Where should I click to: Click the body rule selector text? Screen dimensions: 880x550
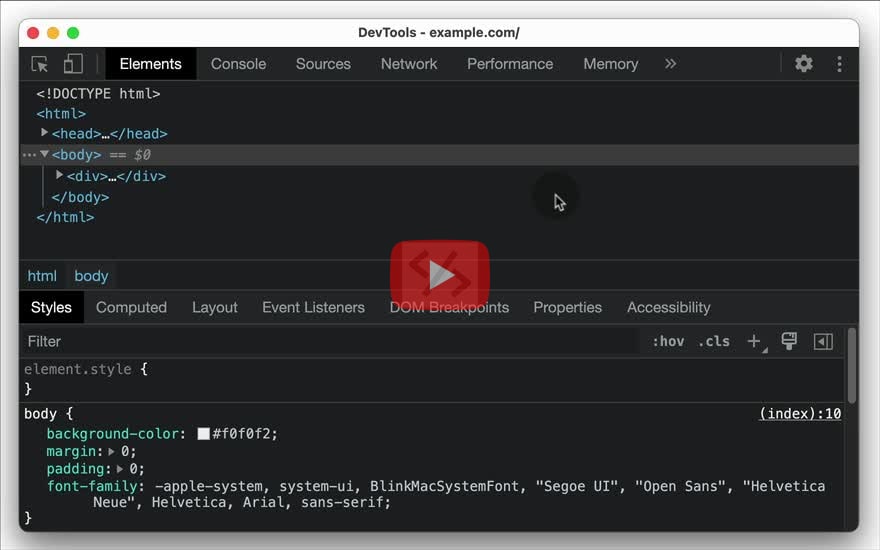click(40, 414)
